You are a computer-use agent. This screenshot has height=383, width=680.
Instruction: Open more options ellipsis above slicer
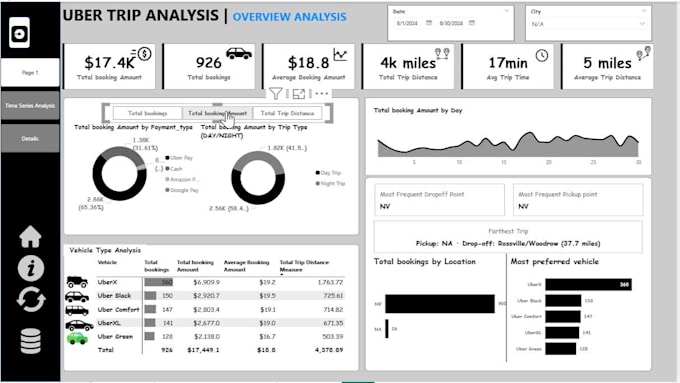click(x=321, y=93)
